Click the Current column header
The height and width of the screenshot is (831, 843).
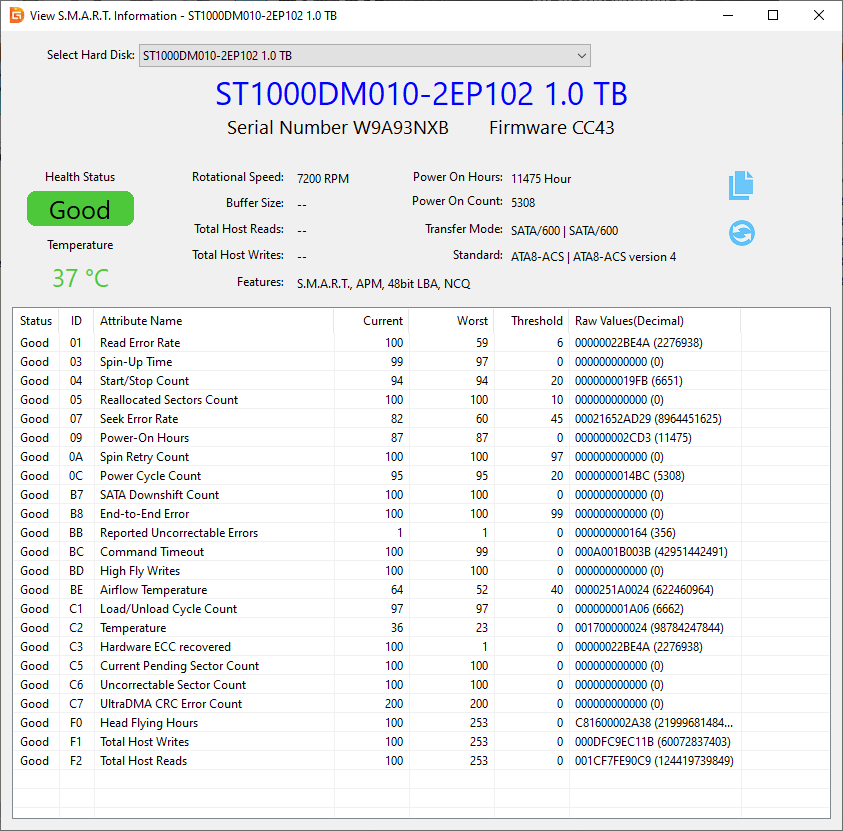click(x=372, y=321)
